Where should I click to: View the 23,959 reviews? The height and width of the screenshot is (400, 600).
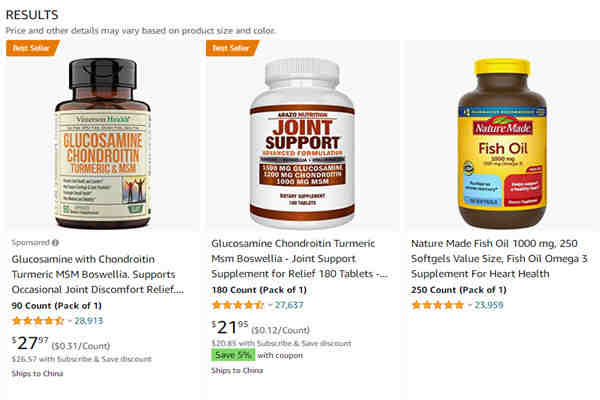(x=489, y=305)
